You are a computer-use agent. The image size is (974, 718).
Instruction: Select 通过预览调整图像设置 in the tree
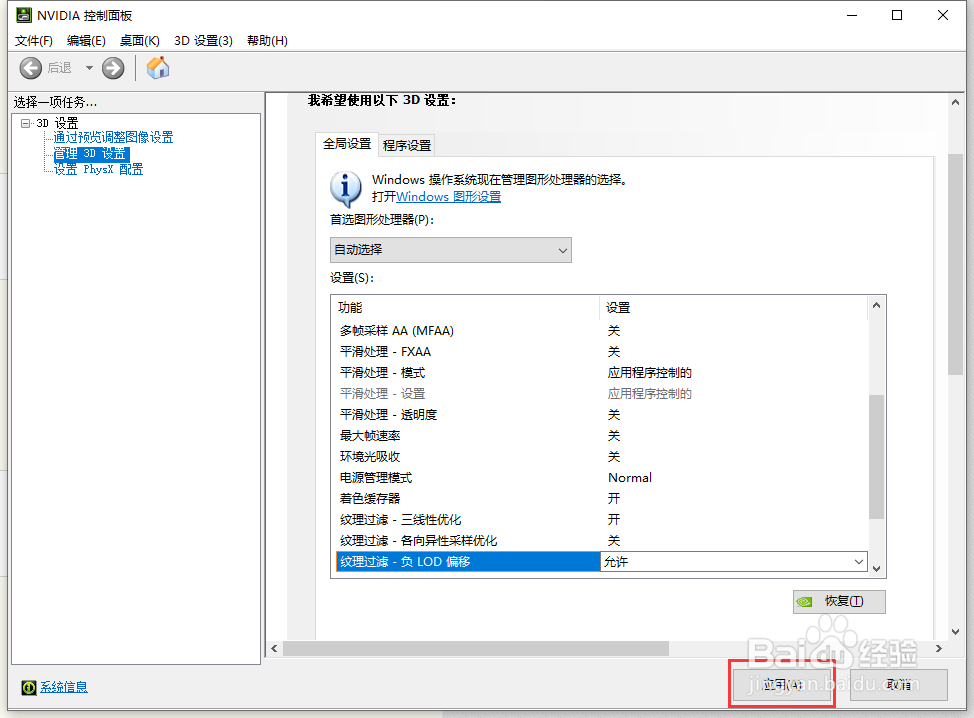click(x=113, y=137)
